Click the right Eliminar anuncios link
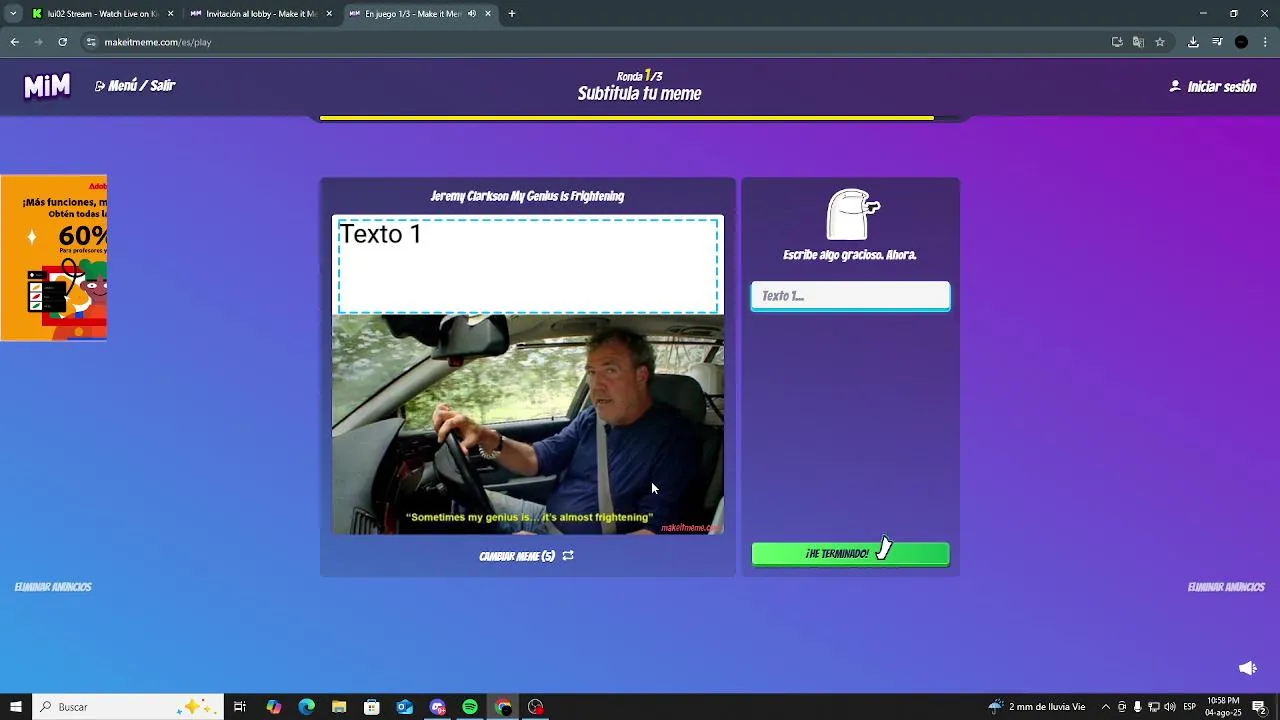The height and width of the screenshot is (720, 1280). click(1226, 587)
